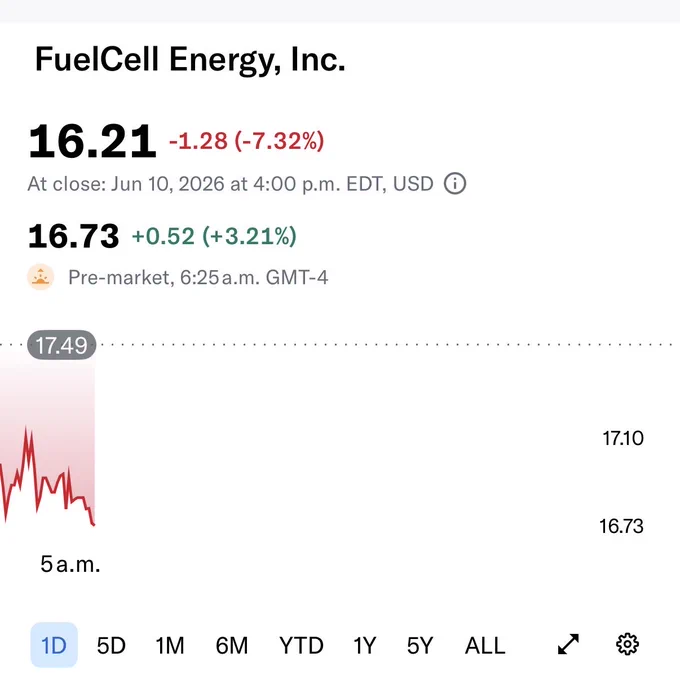View the 5Y price history
This screenshot has width=680, height=679.
point(420,646)
